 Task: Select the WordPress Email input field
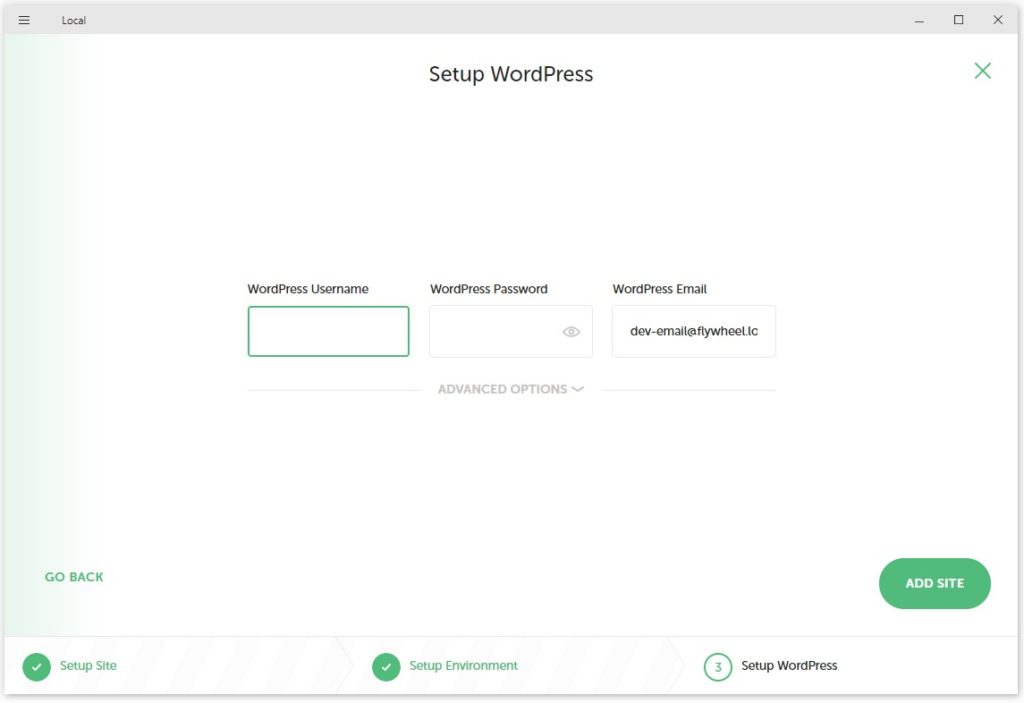[693, 331]
